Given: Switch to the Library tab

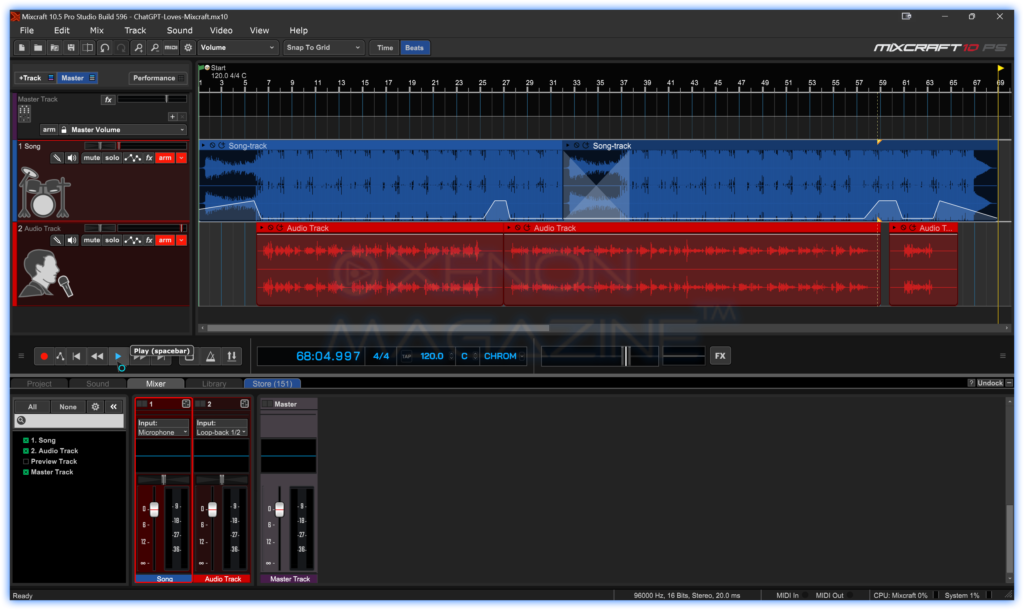Looking at the screenshot, I should [214, 384].
